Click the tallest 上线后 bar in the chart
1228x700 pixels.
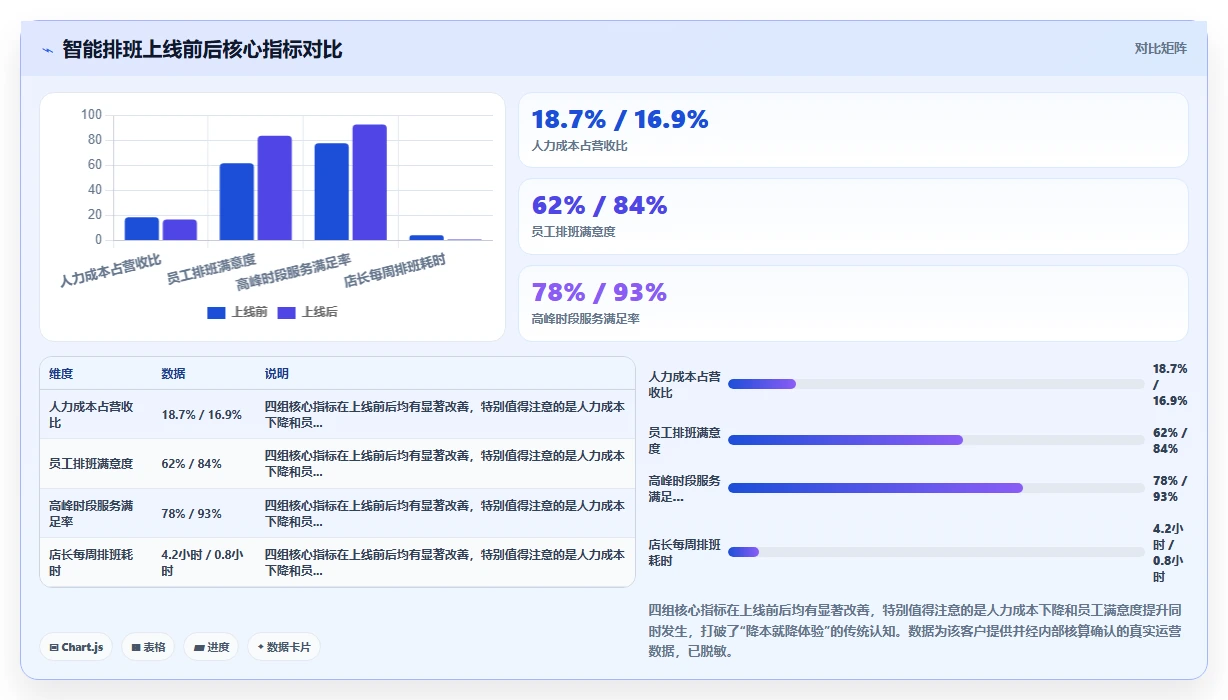(369, 182)
